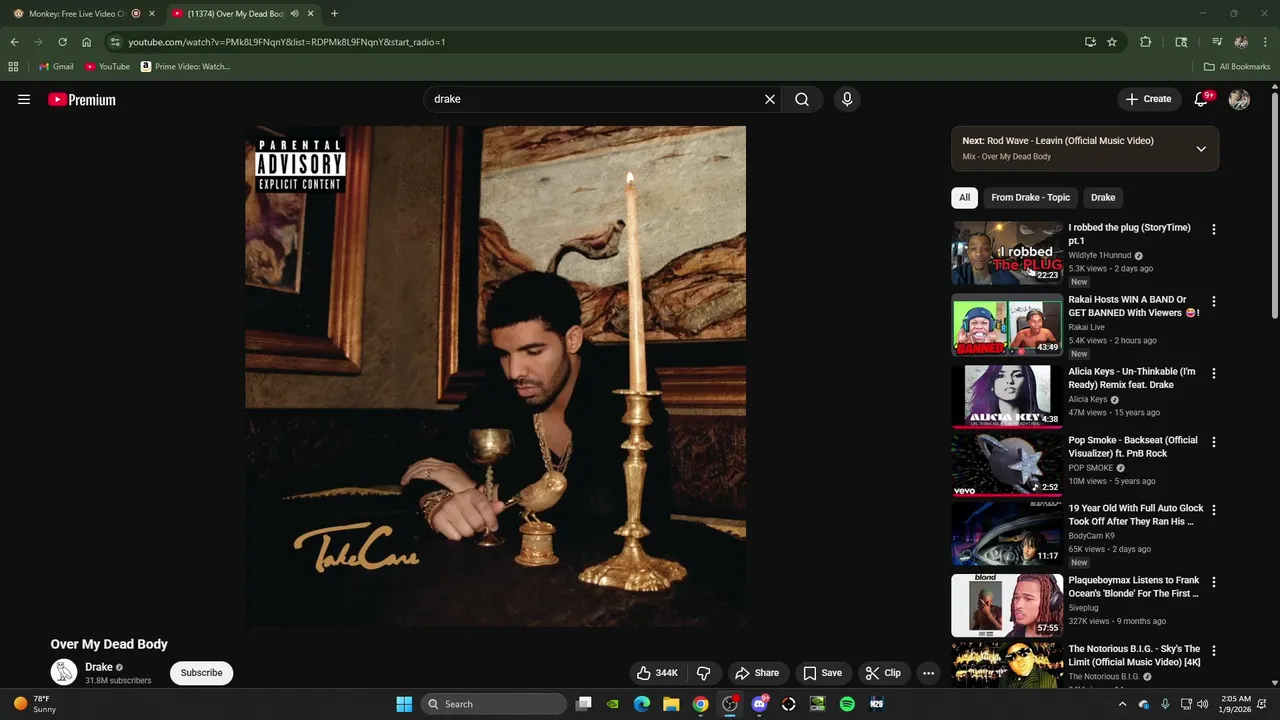Image resolution: width=1280 pixels, height=720 pixels.
Task: Open options for Notorious B.I.G. Sky's The Limit
Action: point(1214,651)
